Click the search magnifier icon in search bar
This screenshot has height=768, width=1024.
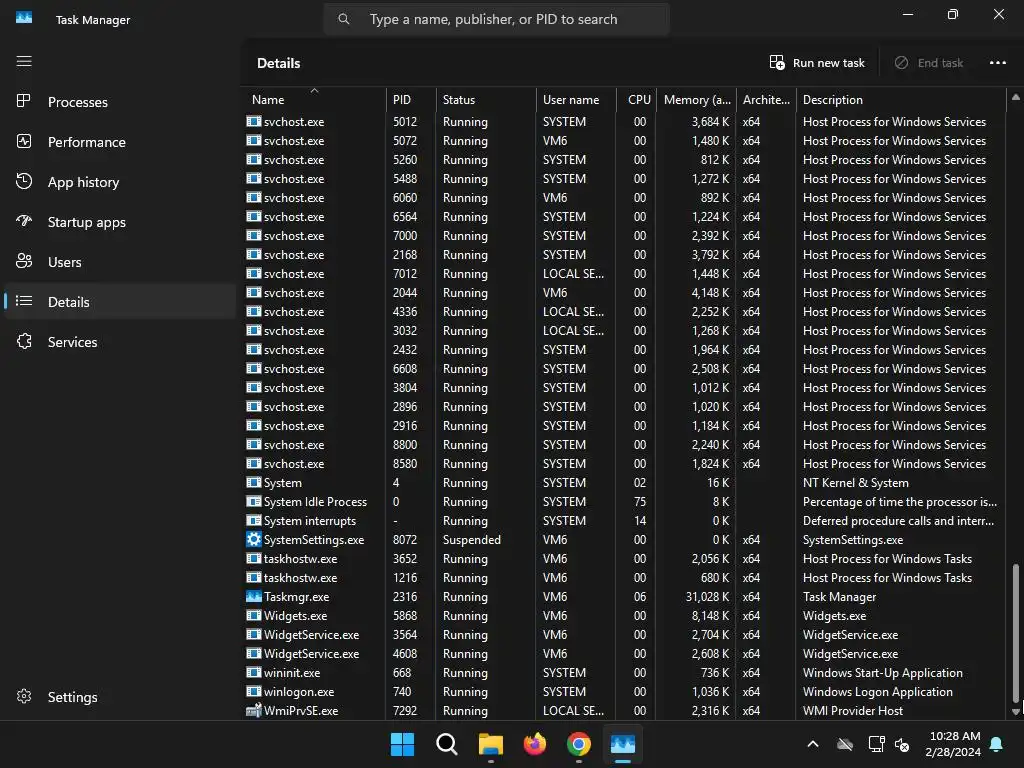[344, 19]
